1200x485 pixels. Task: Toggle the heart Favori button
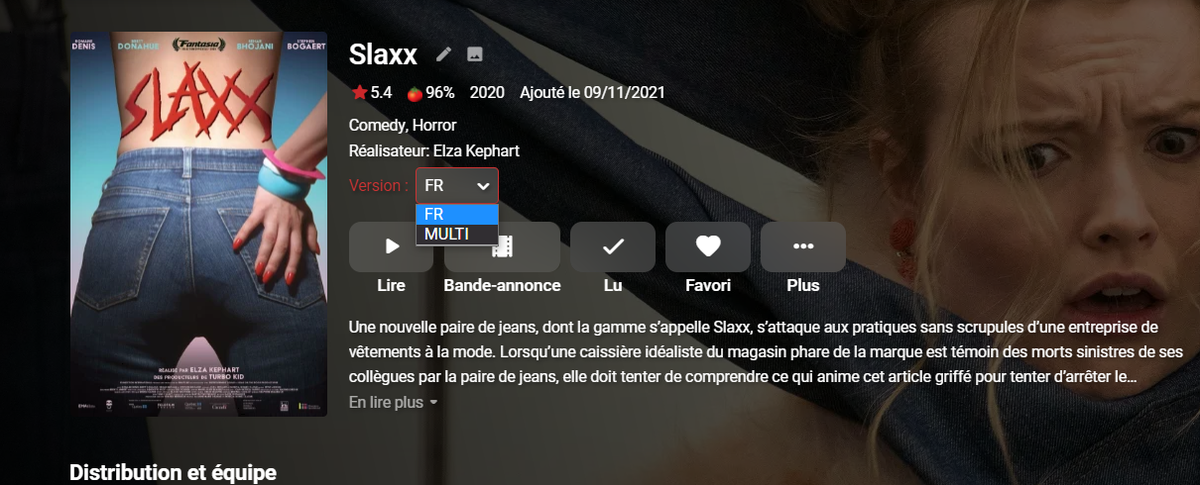708,246
